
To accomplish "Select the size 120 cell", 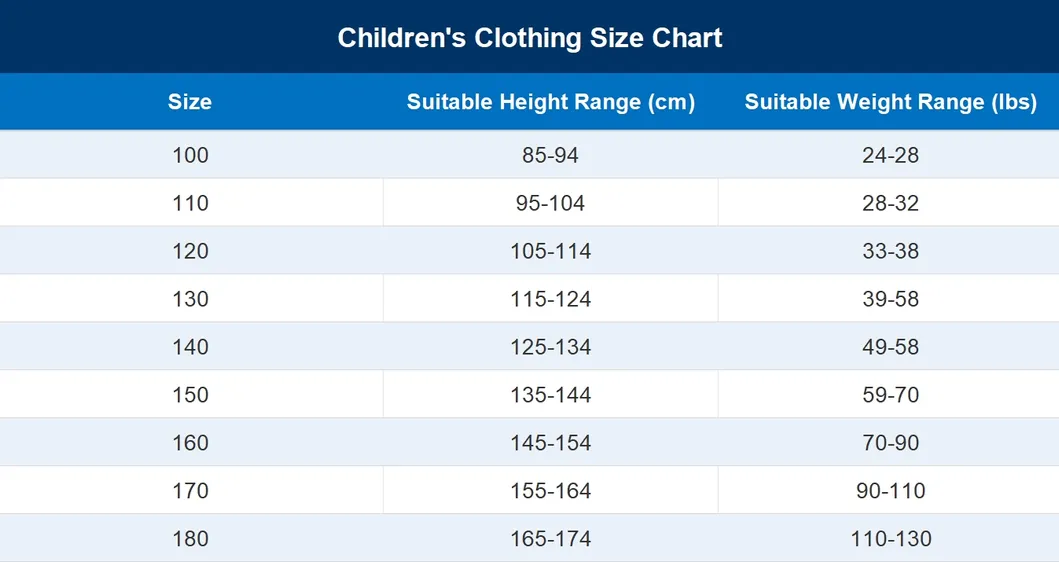I will (190, 251).
